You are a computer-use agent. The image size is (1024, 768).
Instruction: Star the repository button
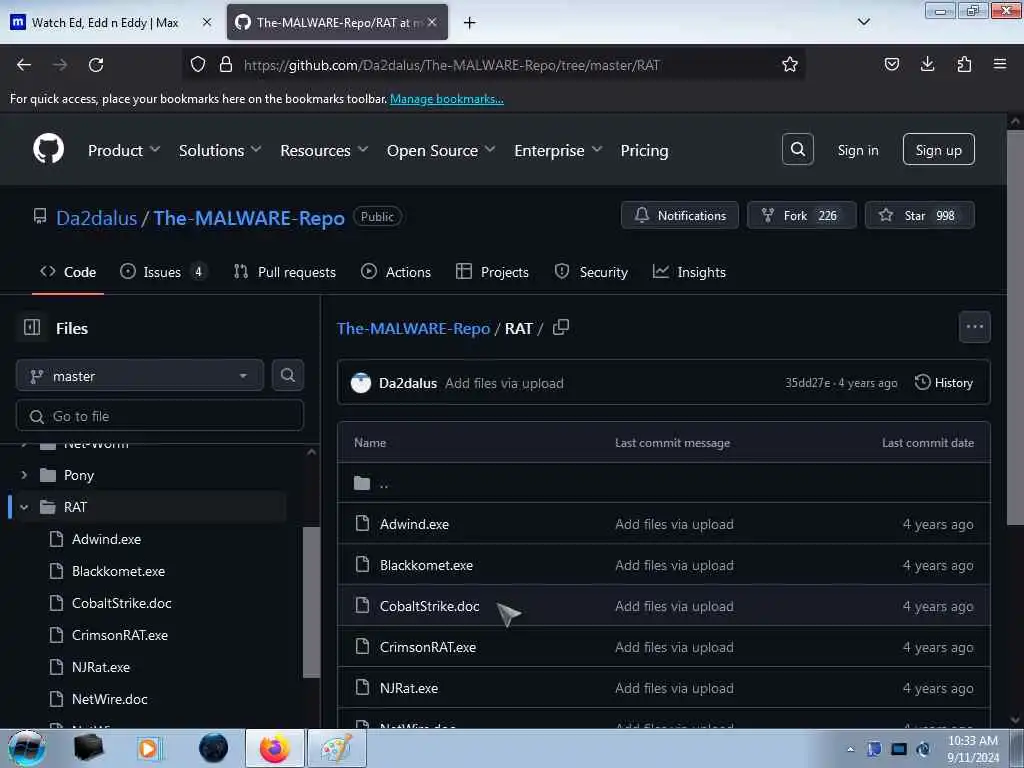(x=920, y=215)
